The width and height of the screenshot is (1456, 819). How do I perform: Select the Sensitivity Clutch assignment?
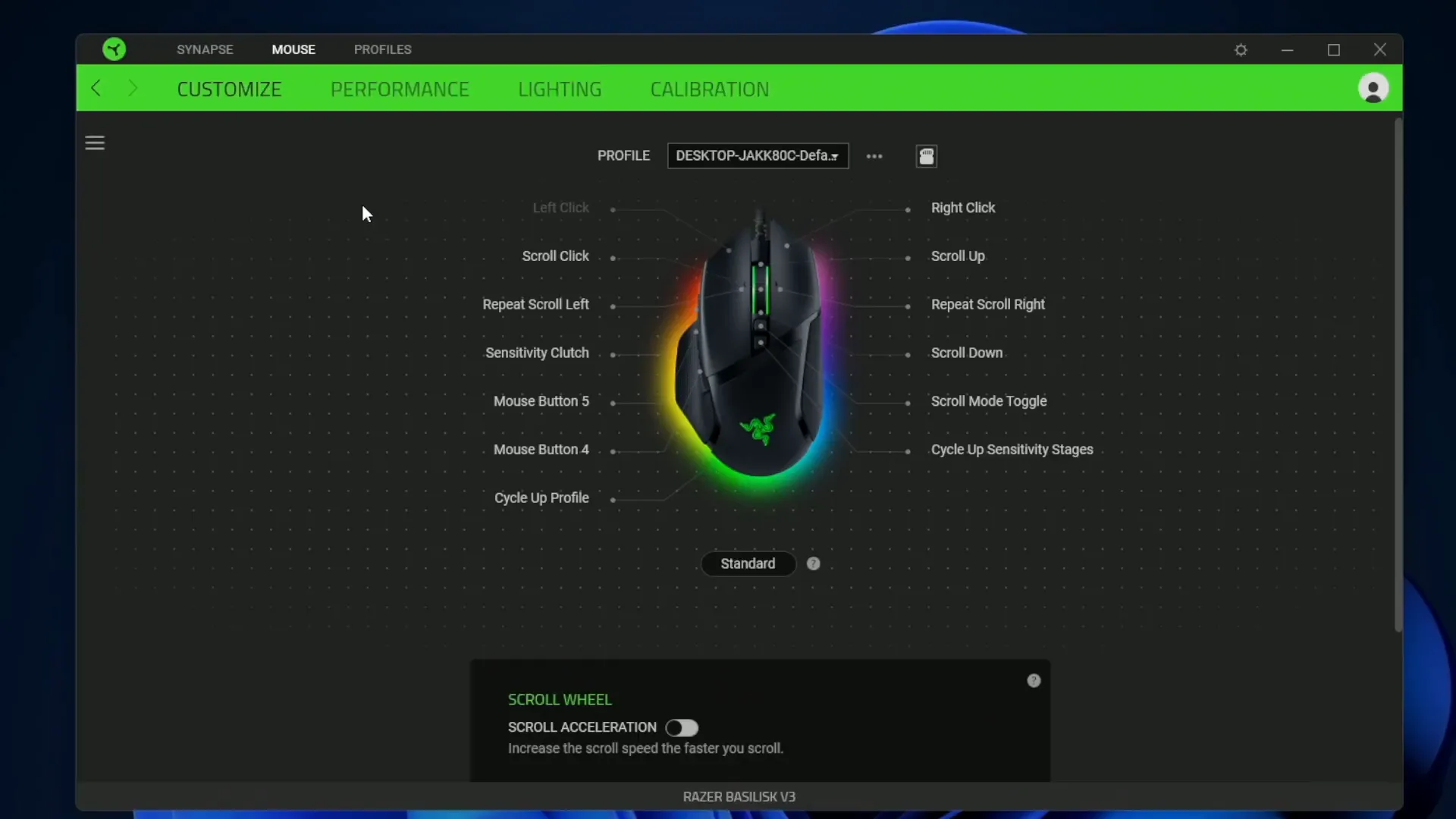(537, 353)
